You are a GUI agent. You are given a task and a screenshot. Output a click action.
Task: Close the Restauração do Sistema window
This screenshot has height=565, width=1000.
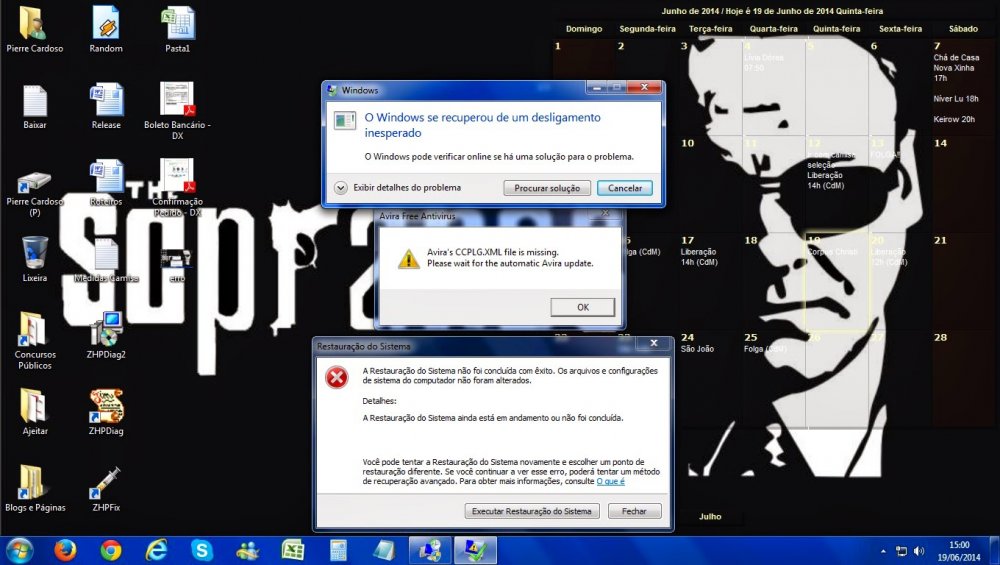tap(654, 344)
